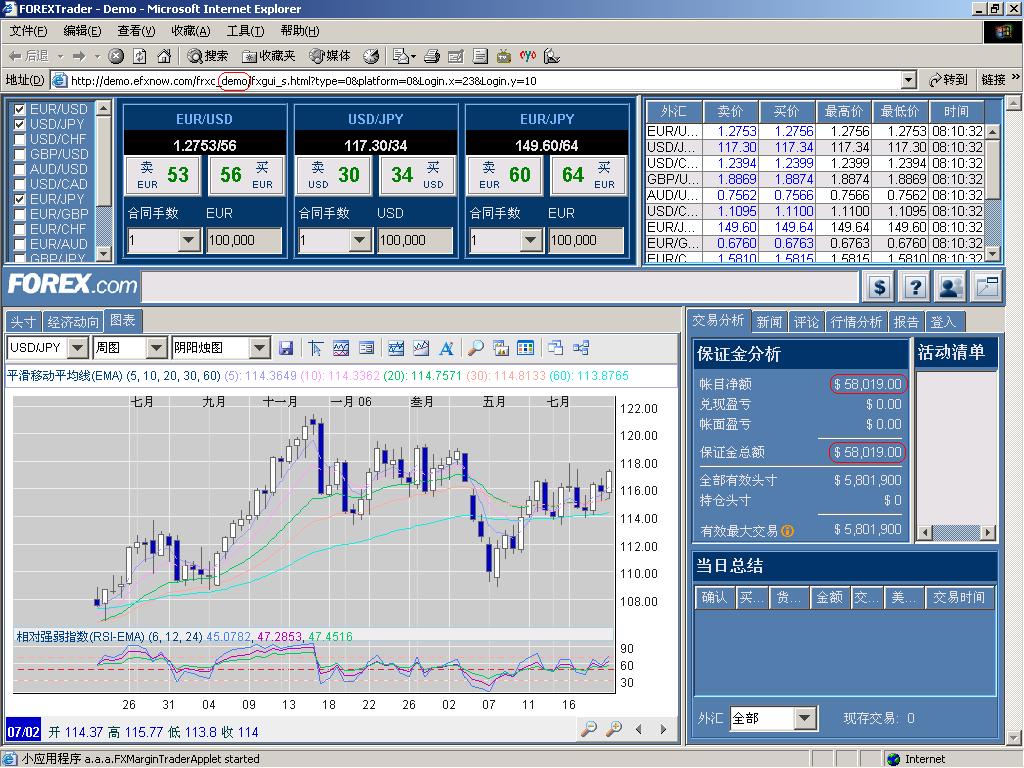Open 媒体 media in browser toolbar

pos(330,56)
